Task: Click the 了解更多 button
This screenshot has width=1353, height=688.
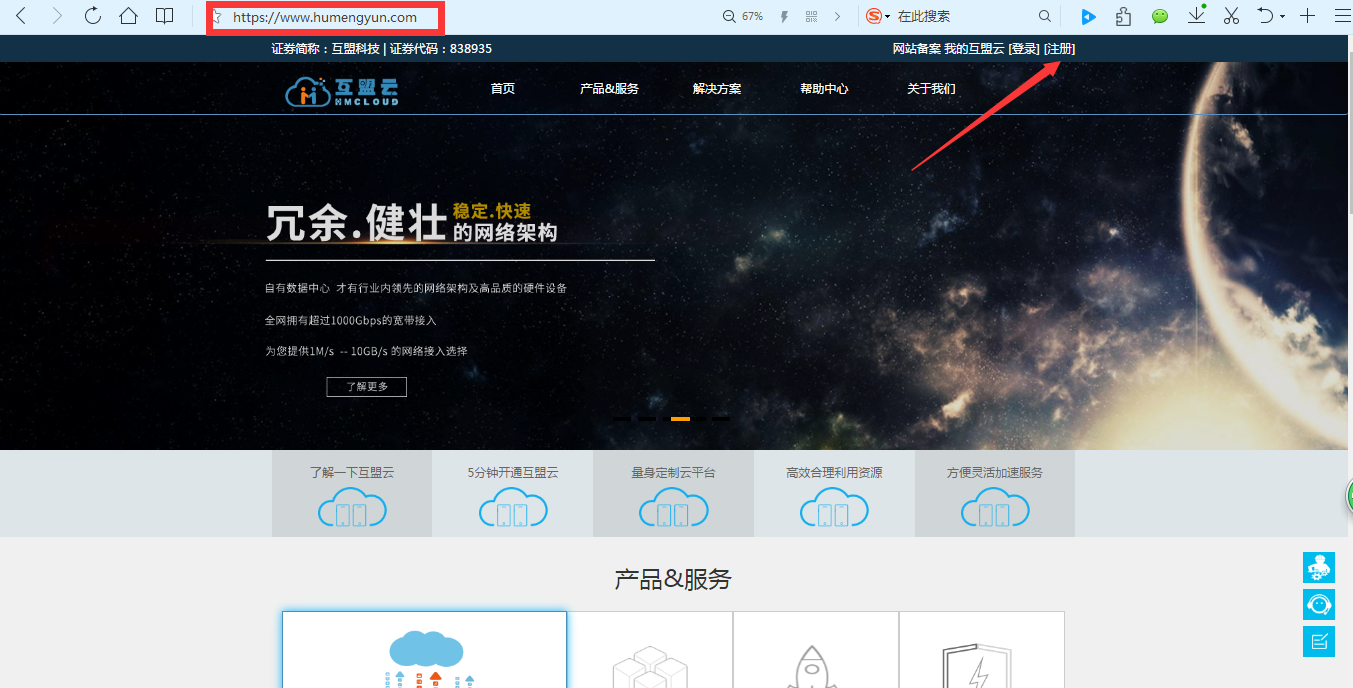Action: (366, 386)
